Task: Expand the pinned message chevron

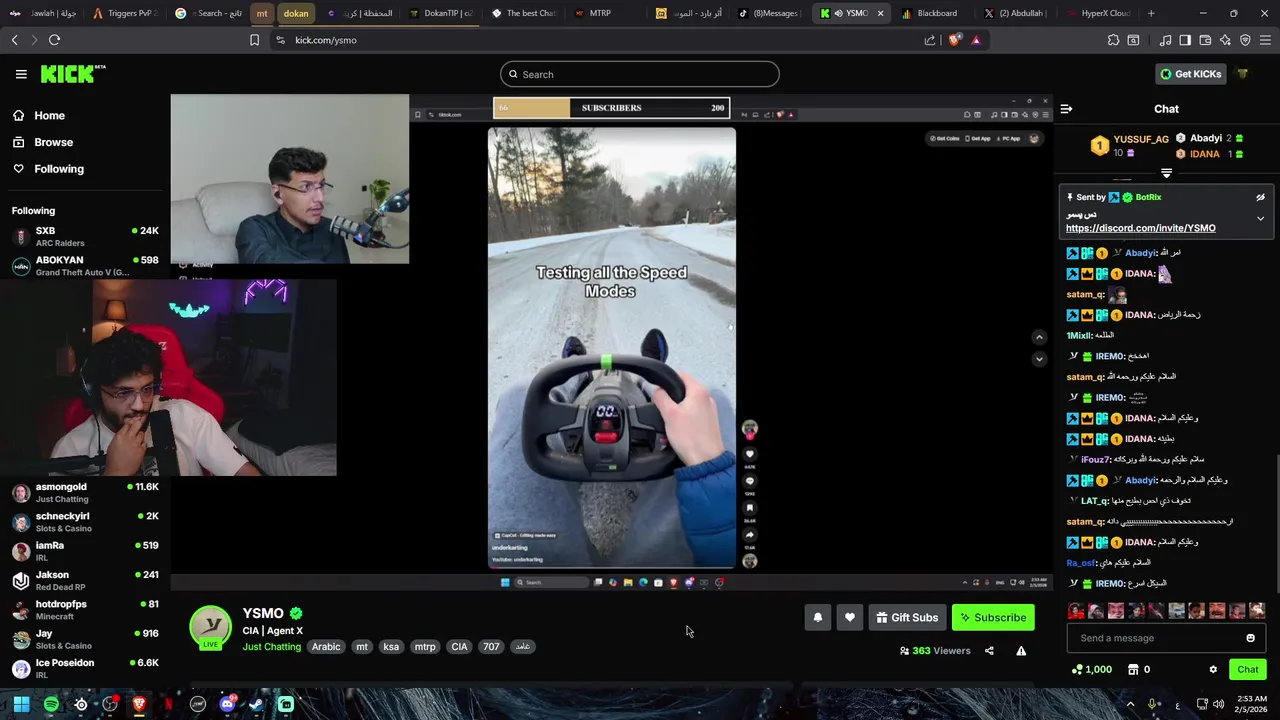Action: pos(1260,218)
